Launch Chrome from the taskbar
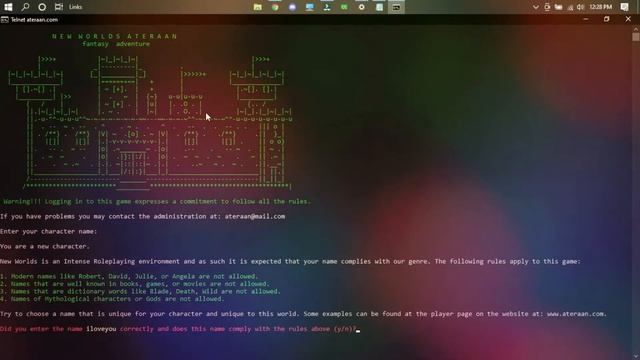This screenshot has width=640, height=360. 275,7
